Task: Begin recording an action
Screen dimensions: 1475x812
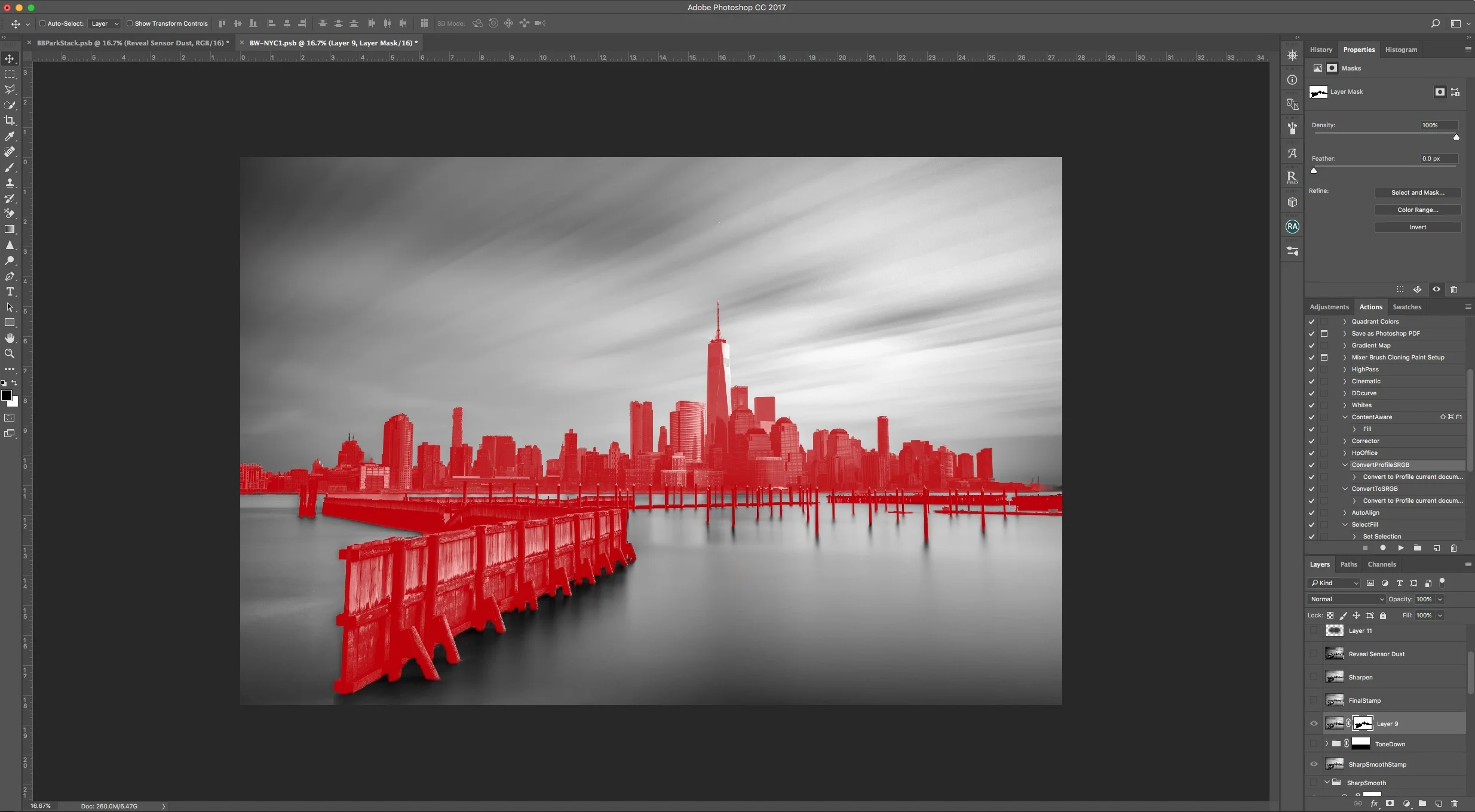Action: point(1382,548)
